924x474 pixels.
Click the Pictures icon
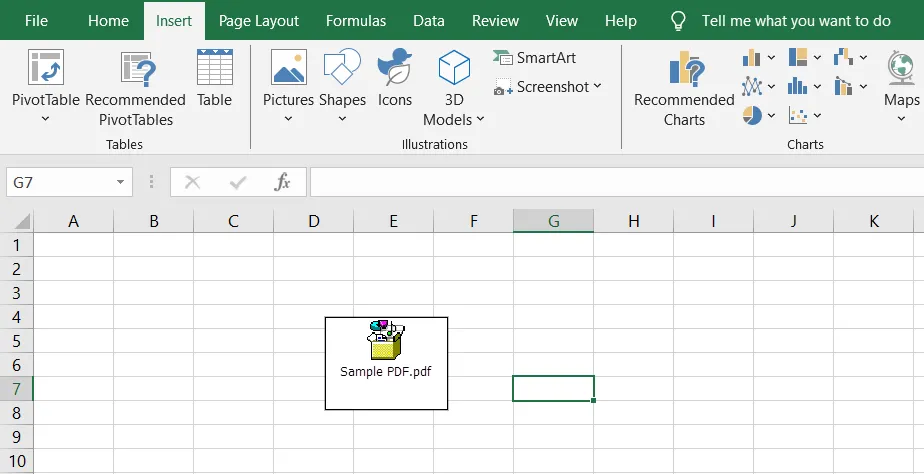point(288,67)
